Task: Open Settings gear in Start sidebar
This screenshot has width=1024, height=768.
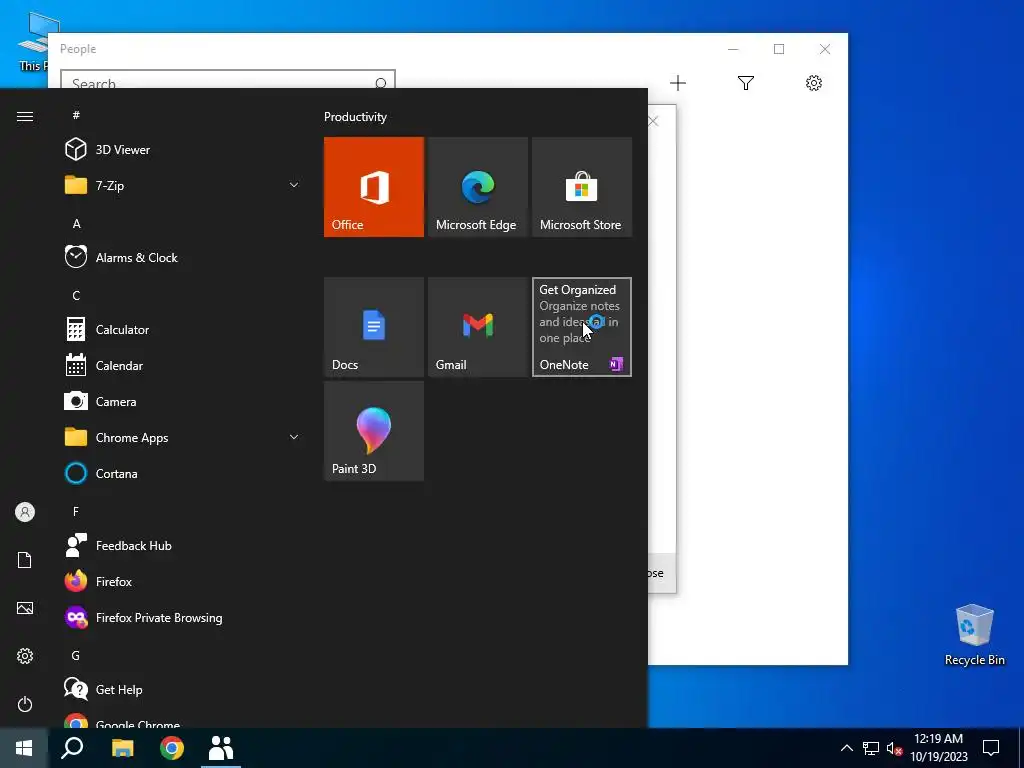Action: [x=25, y=656]
